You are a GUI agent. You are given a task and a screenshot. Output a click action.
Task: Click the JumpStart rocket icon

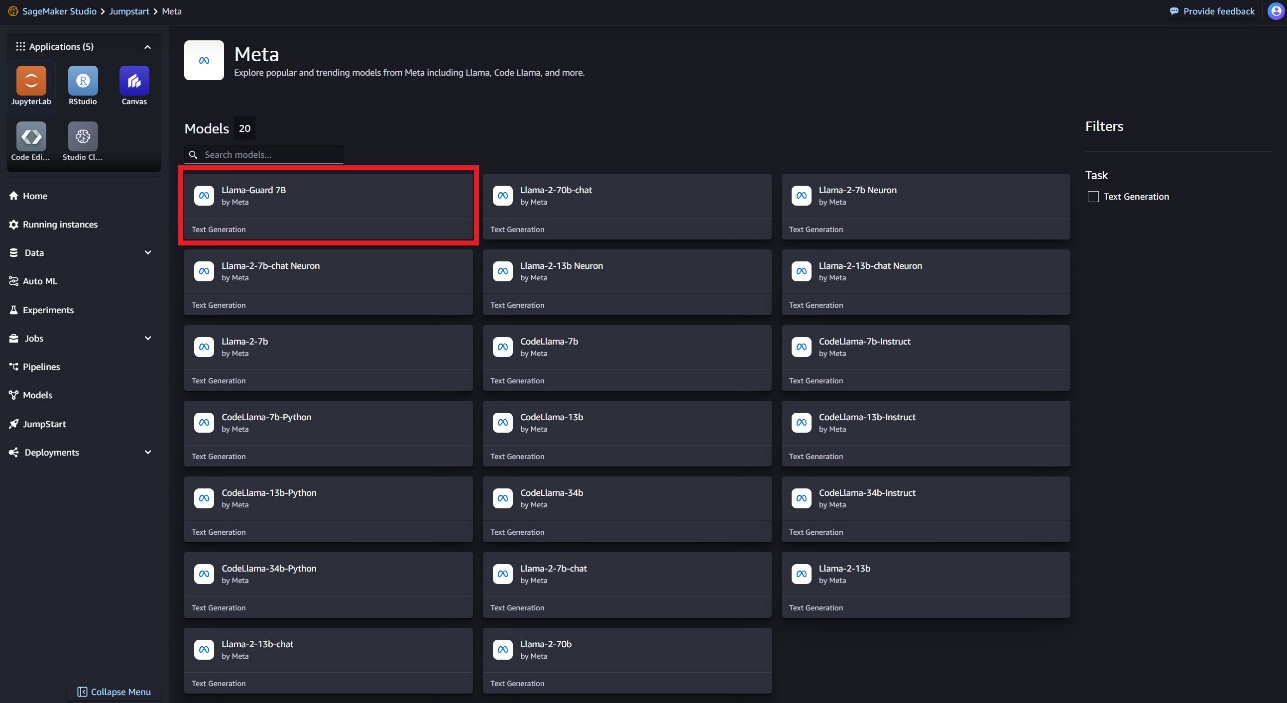[x=14, y=424]
